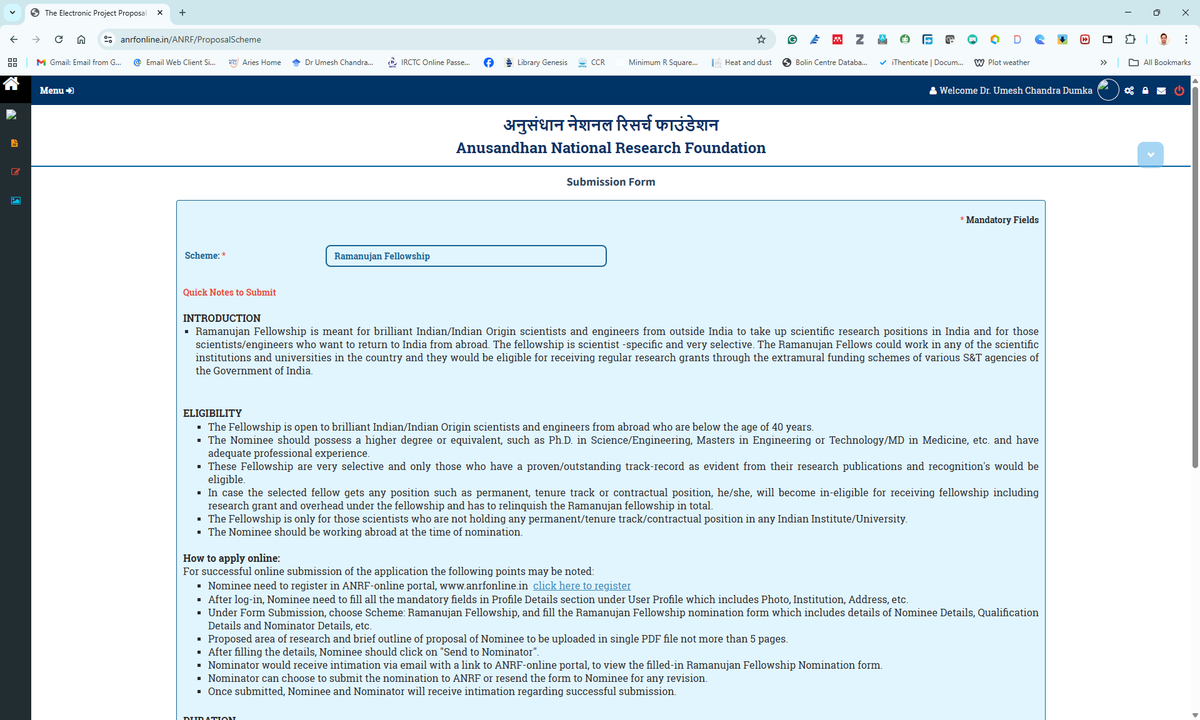
Task: Open the Gmail bookmark
Action: pyautogui.click(x=79, y=62)
